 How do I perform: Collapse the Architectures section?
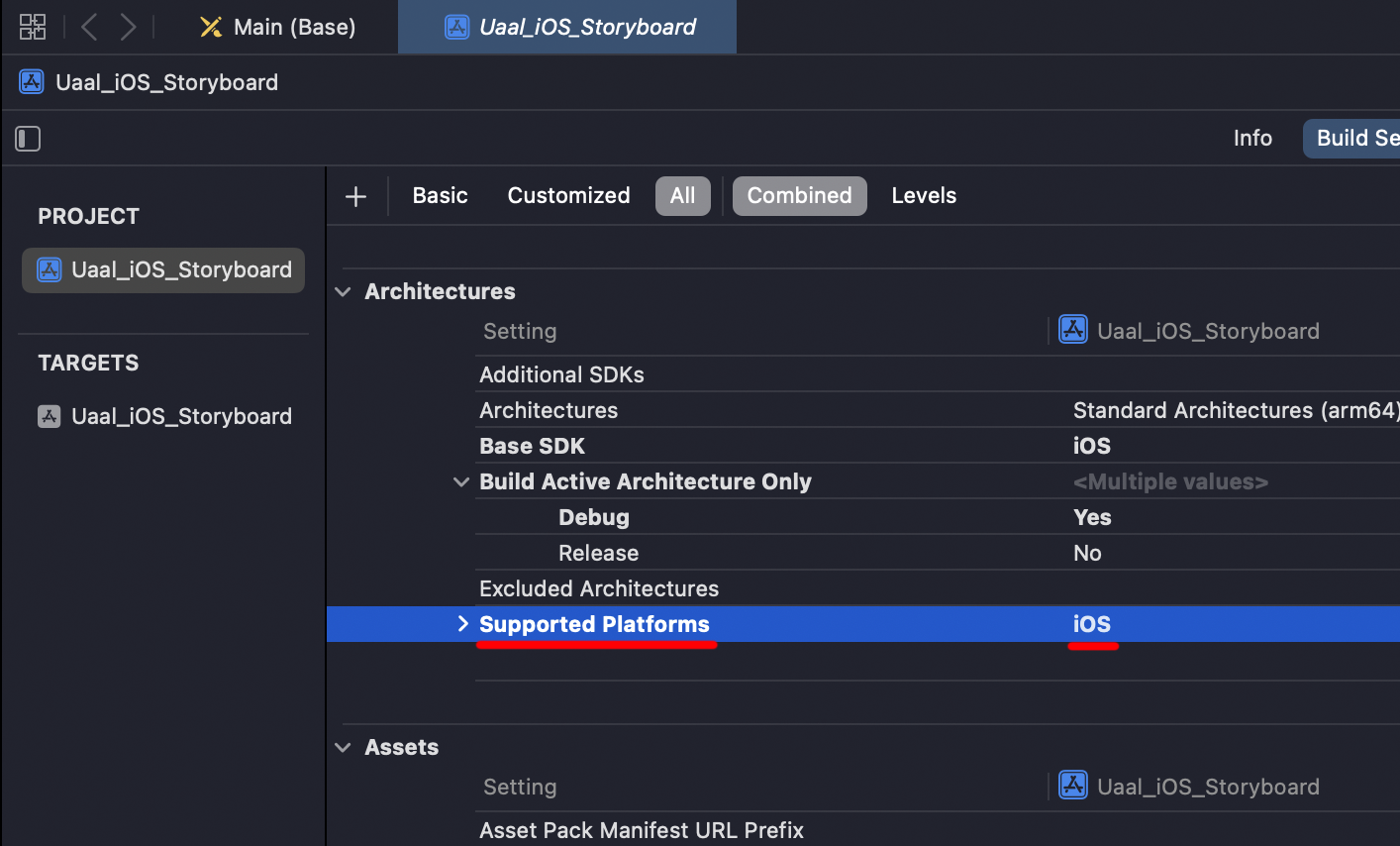click(x=344, y=291)
